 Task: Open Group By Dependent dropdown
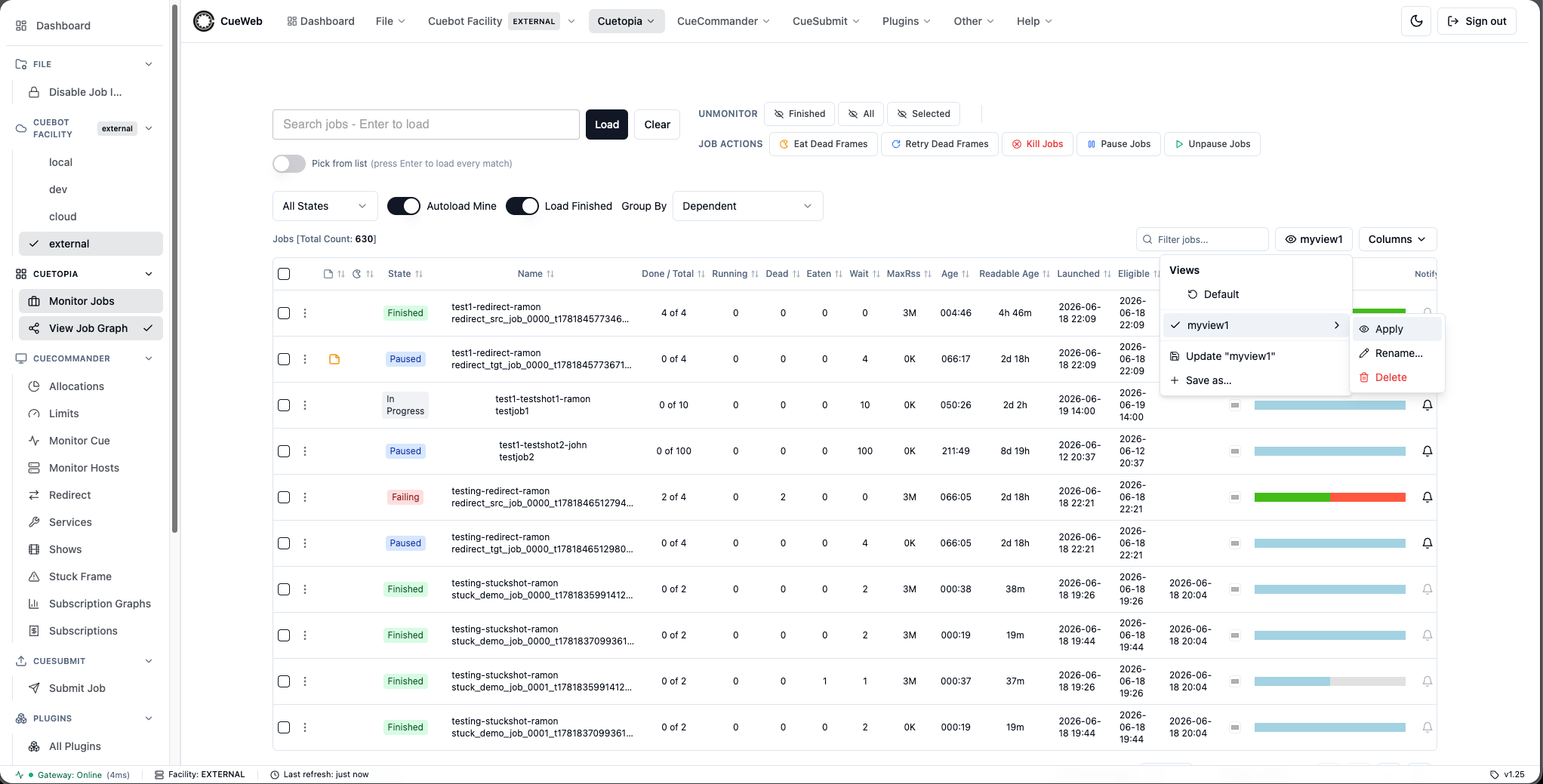click(747, 206)
